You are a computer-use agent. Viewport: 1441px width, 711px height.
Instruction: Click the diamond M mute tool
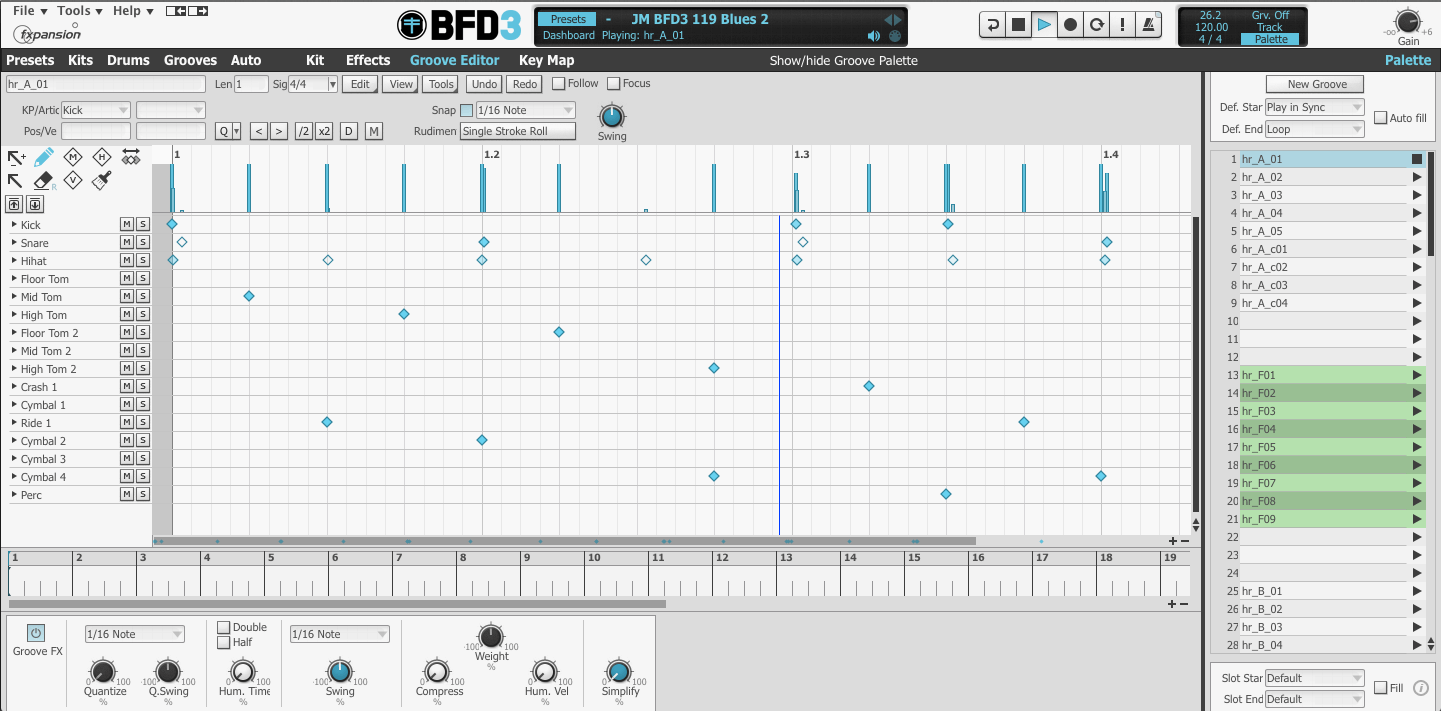(72, 157)
